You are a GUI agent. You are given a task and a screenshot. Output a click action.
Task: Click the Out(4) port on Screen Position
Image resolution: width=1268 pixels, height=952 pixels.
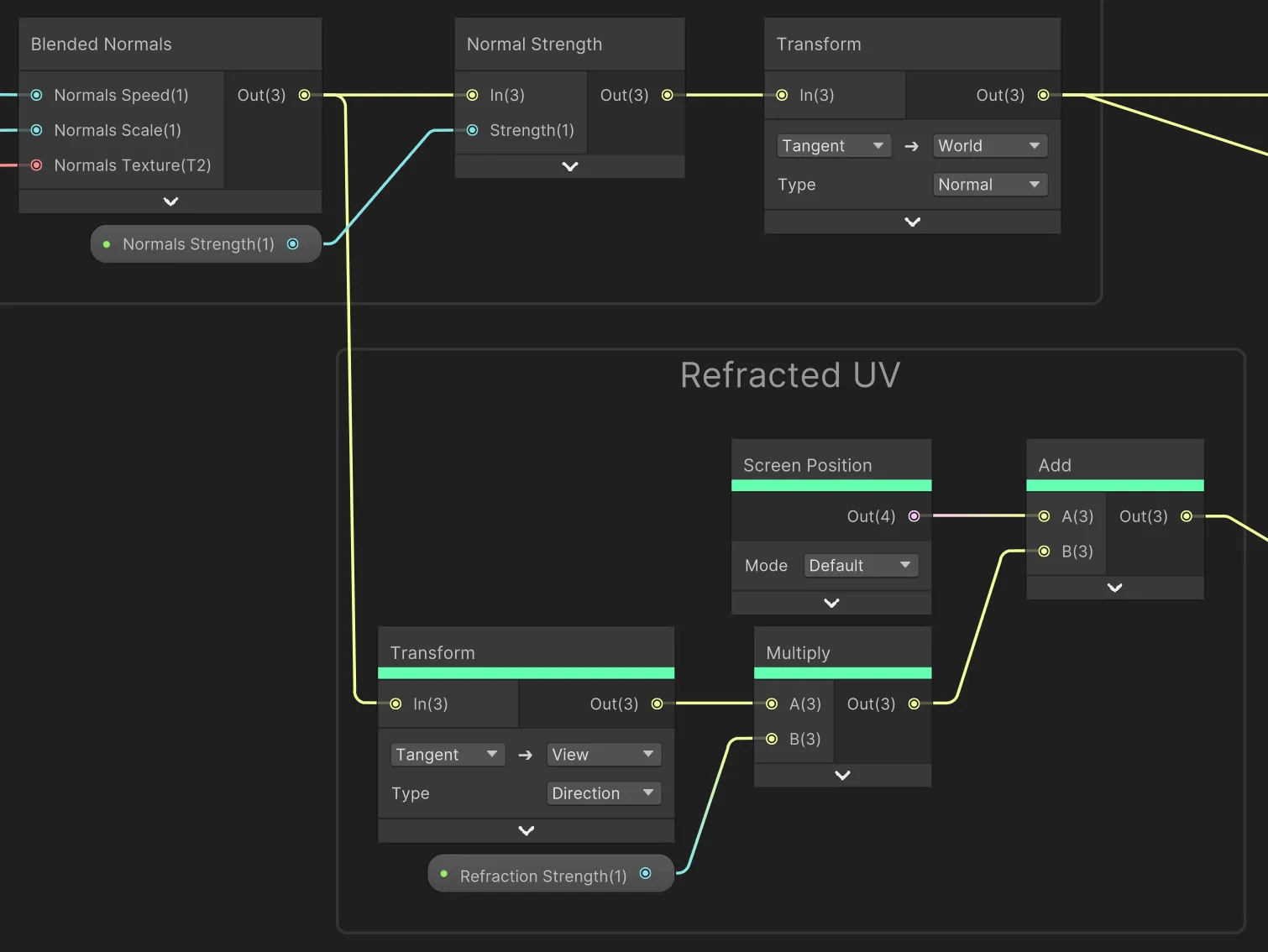913,516
